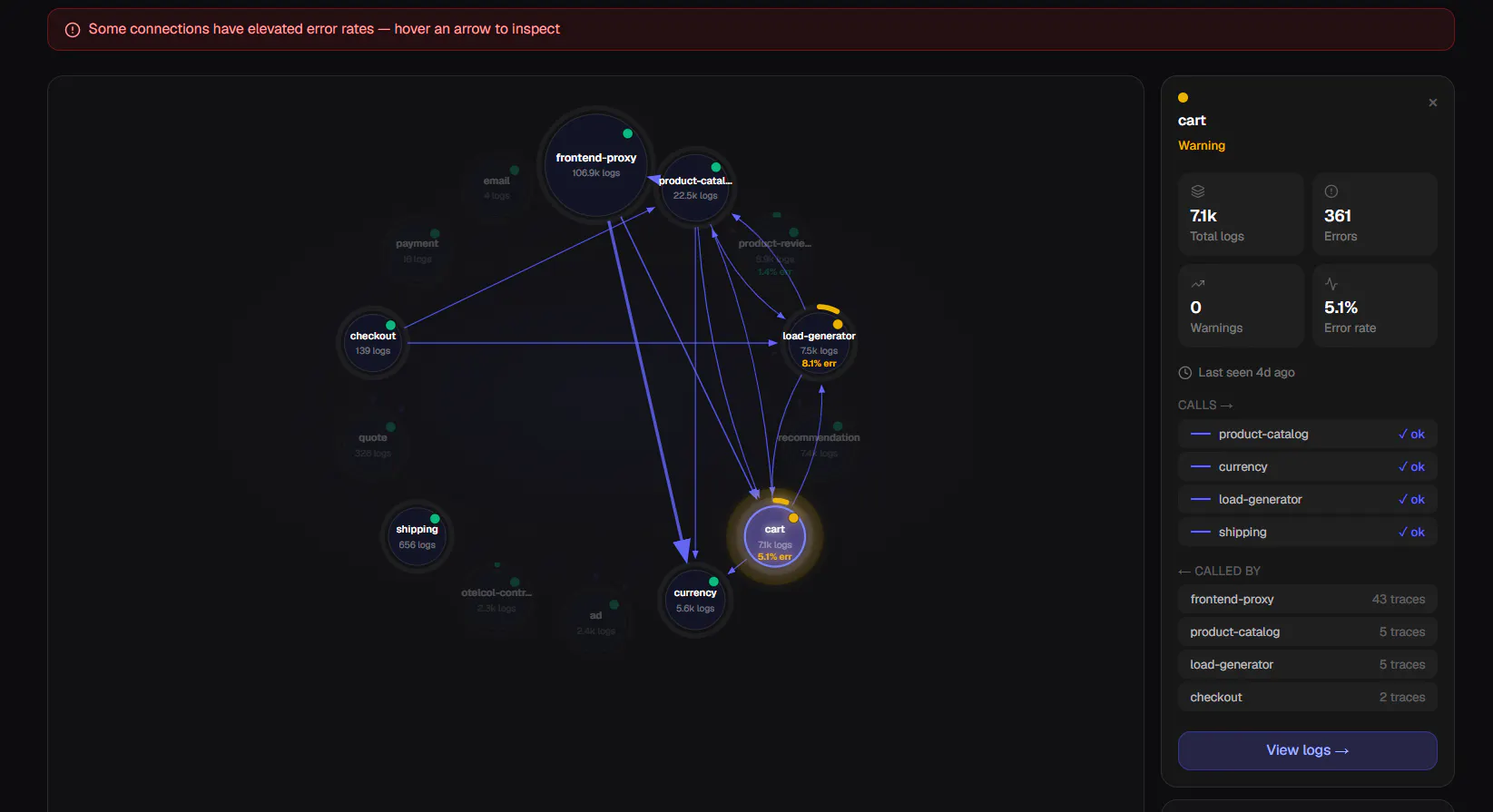Select the highlighted cart node

point(775,537)
